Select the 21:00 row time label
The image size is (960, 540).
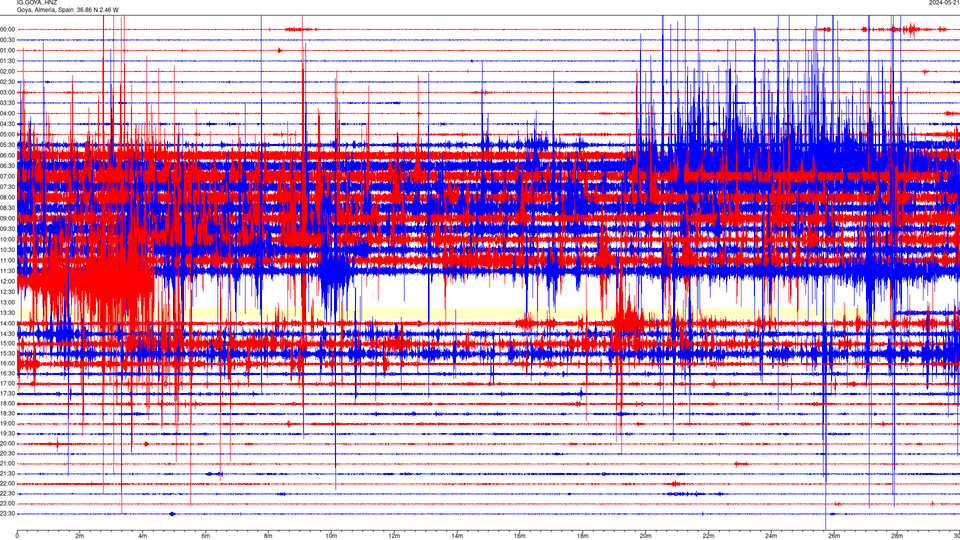pyautogui.click(x=8, y=463)
